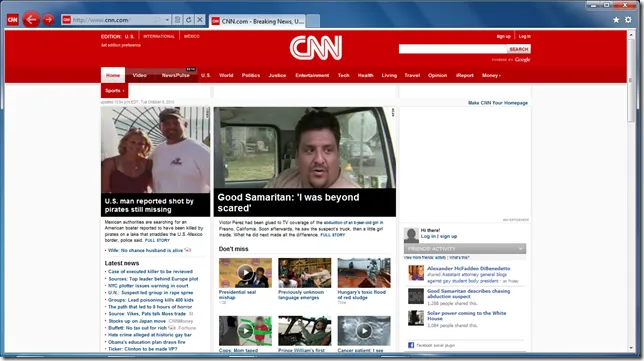The width and height of the screenshot is (644, 361).
Task: Click Stocks up on Japan move link
Action: pos(137,321)
